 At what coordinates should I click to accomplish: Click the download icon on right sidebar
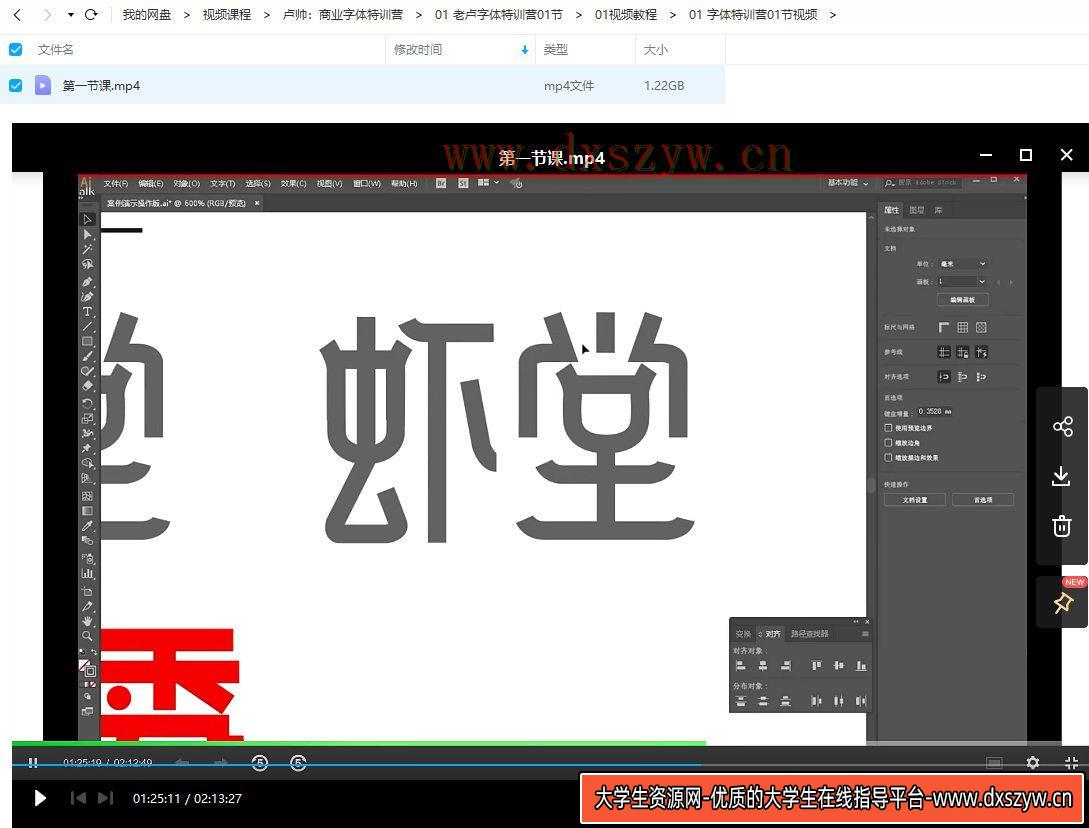1061,477
